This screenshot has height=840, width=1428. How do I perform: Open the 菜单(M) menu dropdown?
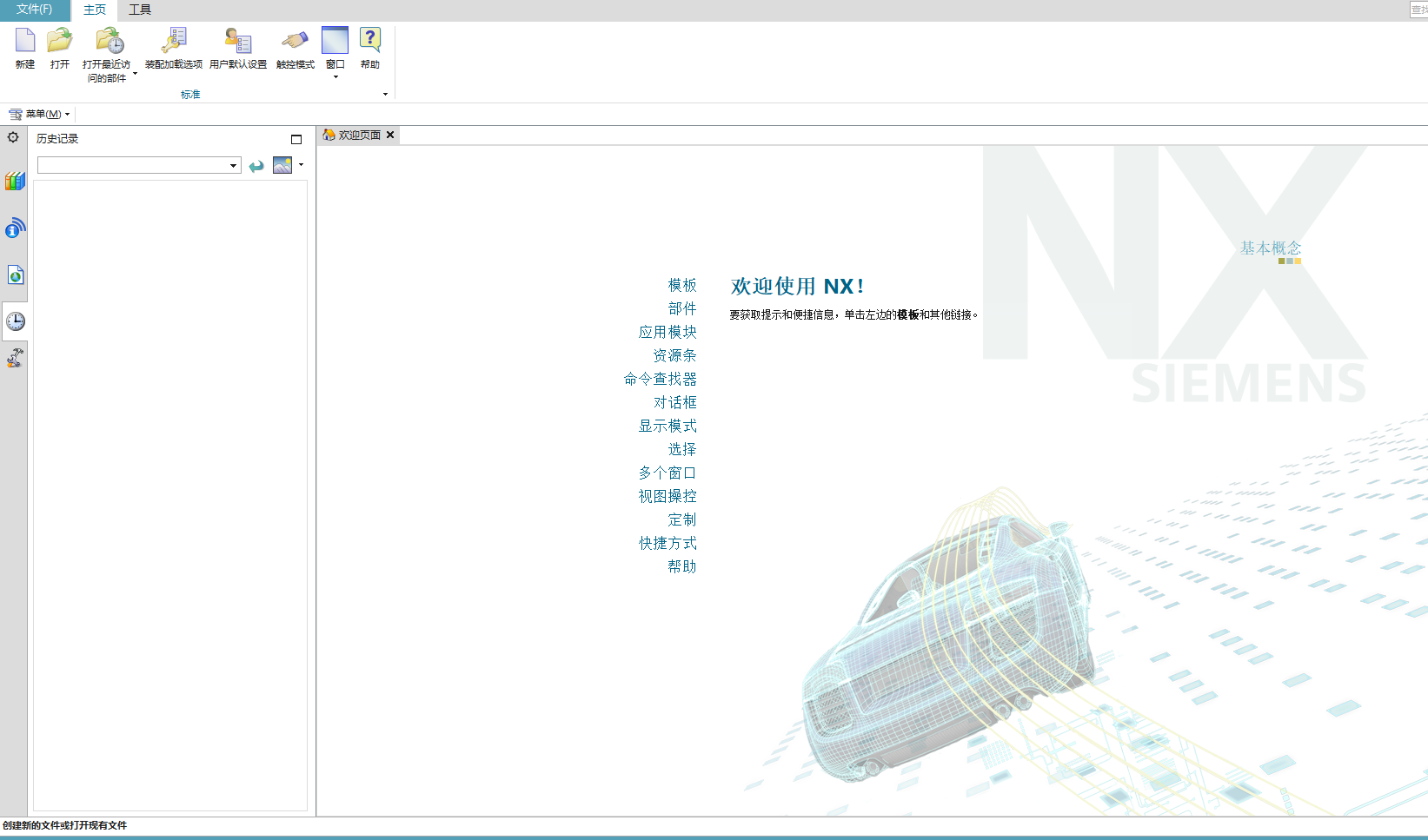point(40,114)
